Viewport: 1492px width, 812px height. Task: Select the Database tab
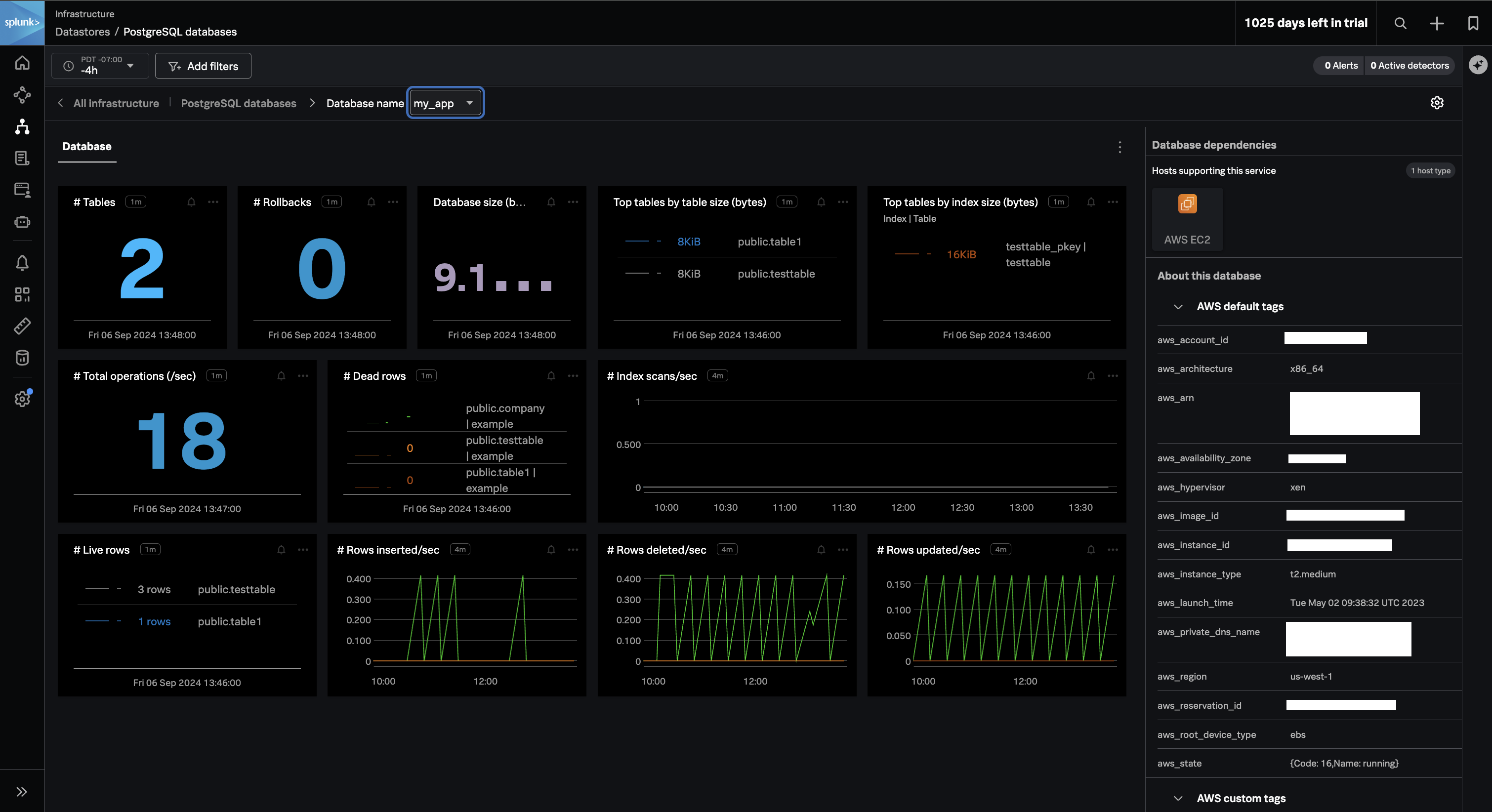pyautogui.click(x=87, y=147)
